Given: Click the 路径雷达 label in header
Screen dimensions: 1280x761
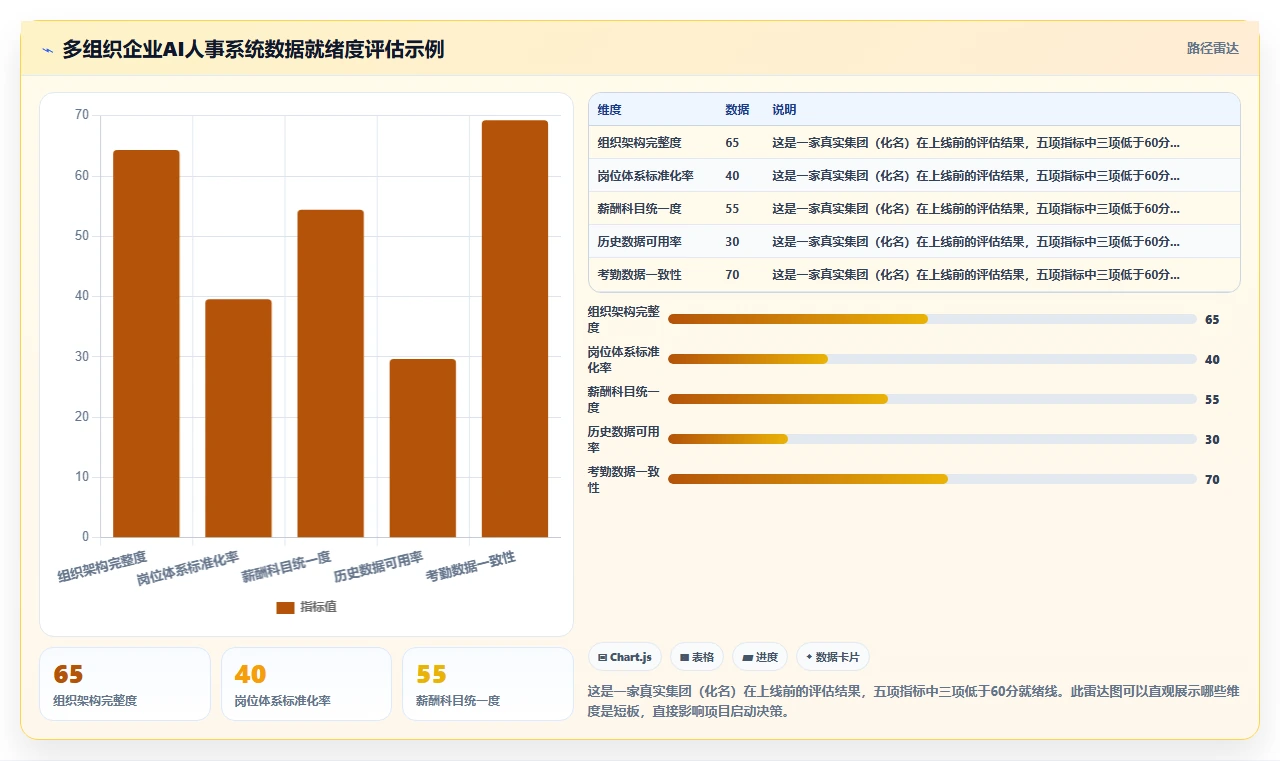Looking at the screenshot, I should [x=1212, y=48].
